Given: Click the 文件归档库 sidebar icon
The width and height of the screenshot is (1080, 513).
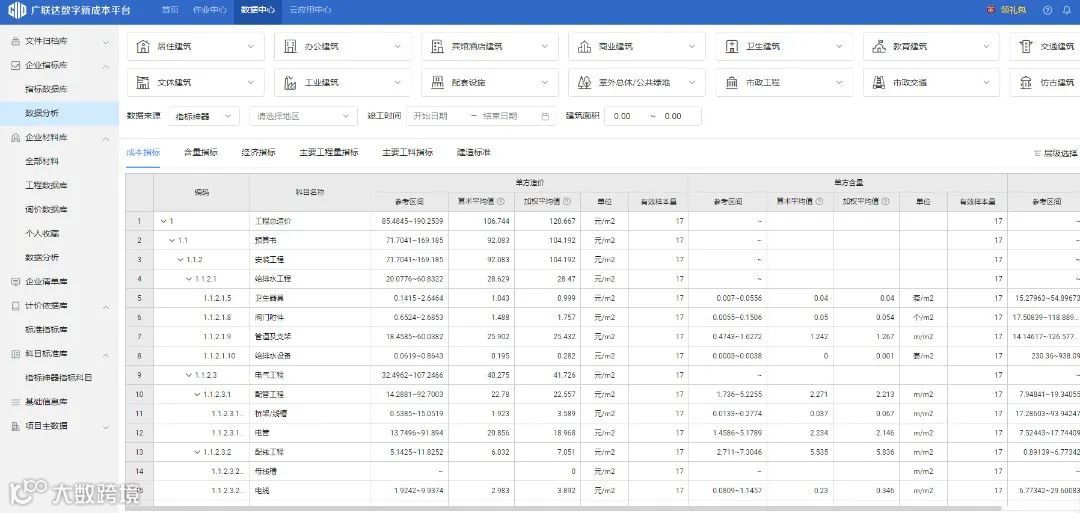Looking at the screenshot, I should [x=15, y=41].
